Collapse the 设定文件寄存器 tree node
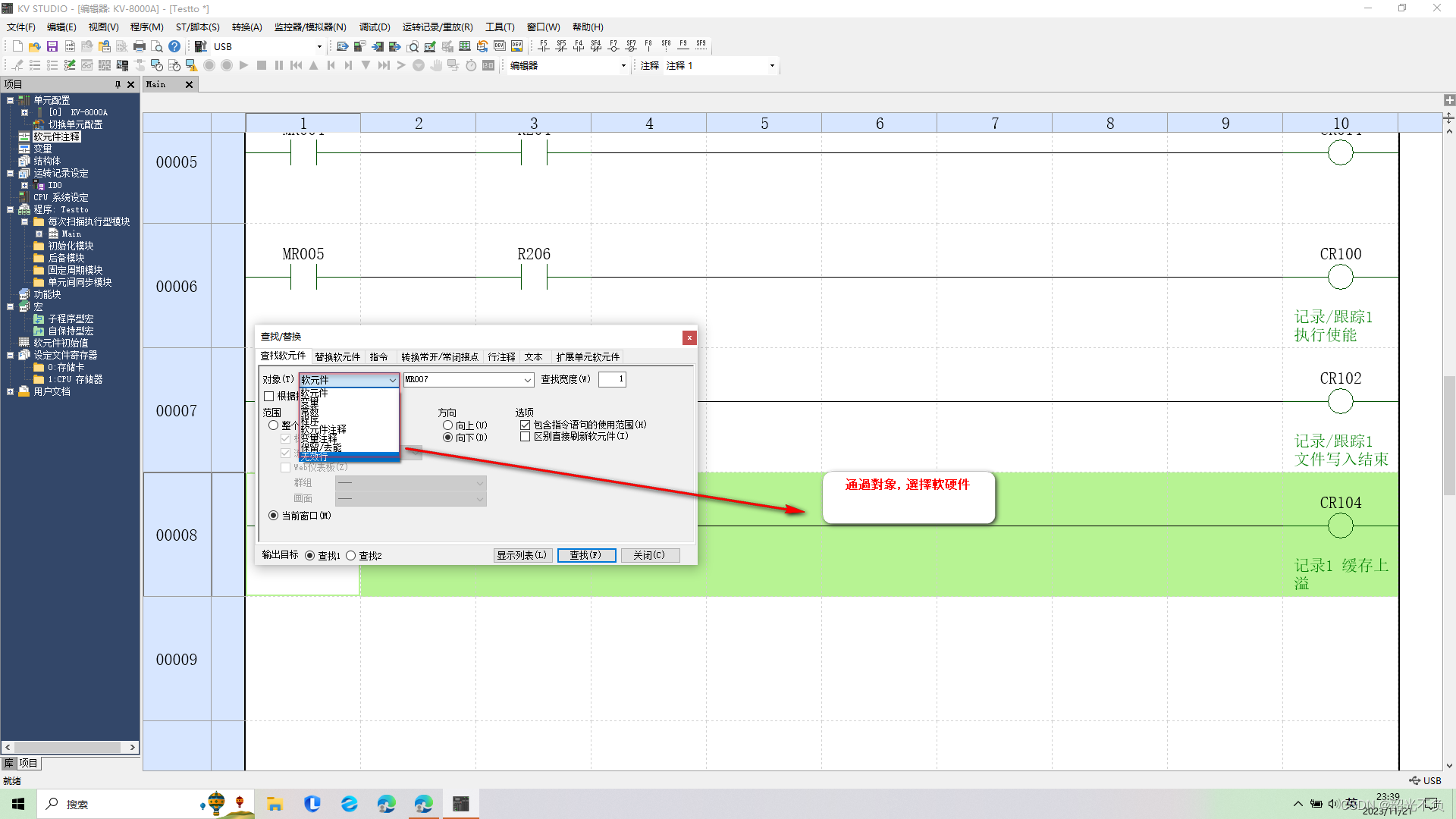The image size is (1456, 819). coord(10,355)
